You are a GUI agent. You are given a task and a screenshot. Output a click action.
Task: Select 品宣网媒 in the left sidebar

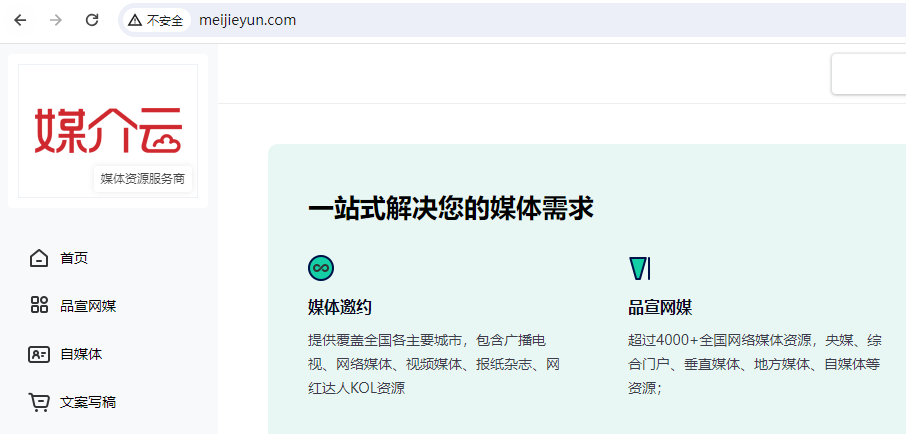[x=88, y=306]
